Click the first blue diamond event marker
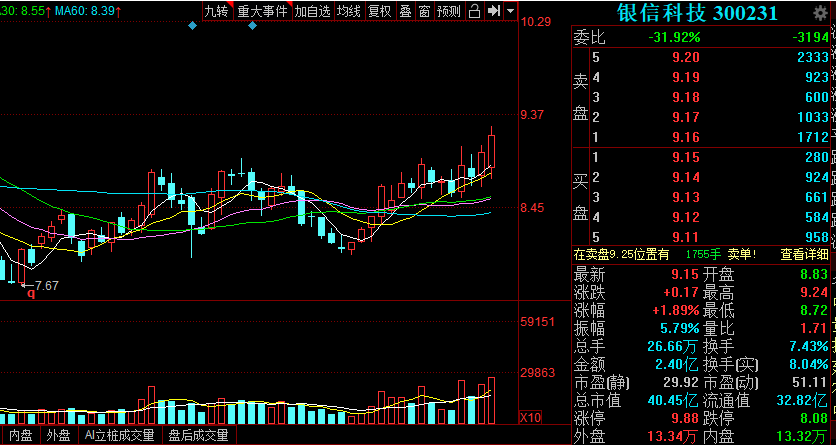836x445 pixels. click(192, 25)
